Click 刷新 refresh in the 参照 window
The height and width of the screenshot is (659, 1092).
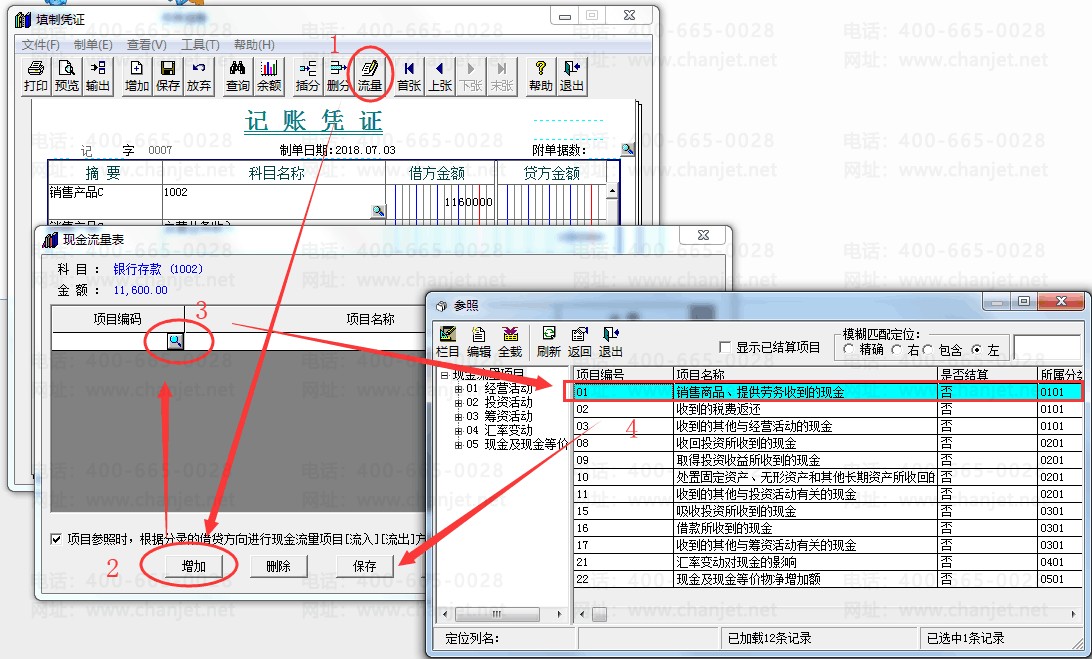point(549,342)
